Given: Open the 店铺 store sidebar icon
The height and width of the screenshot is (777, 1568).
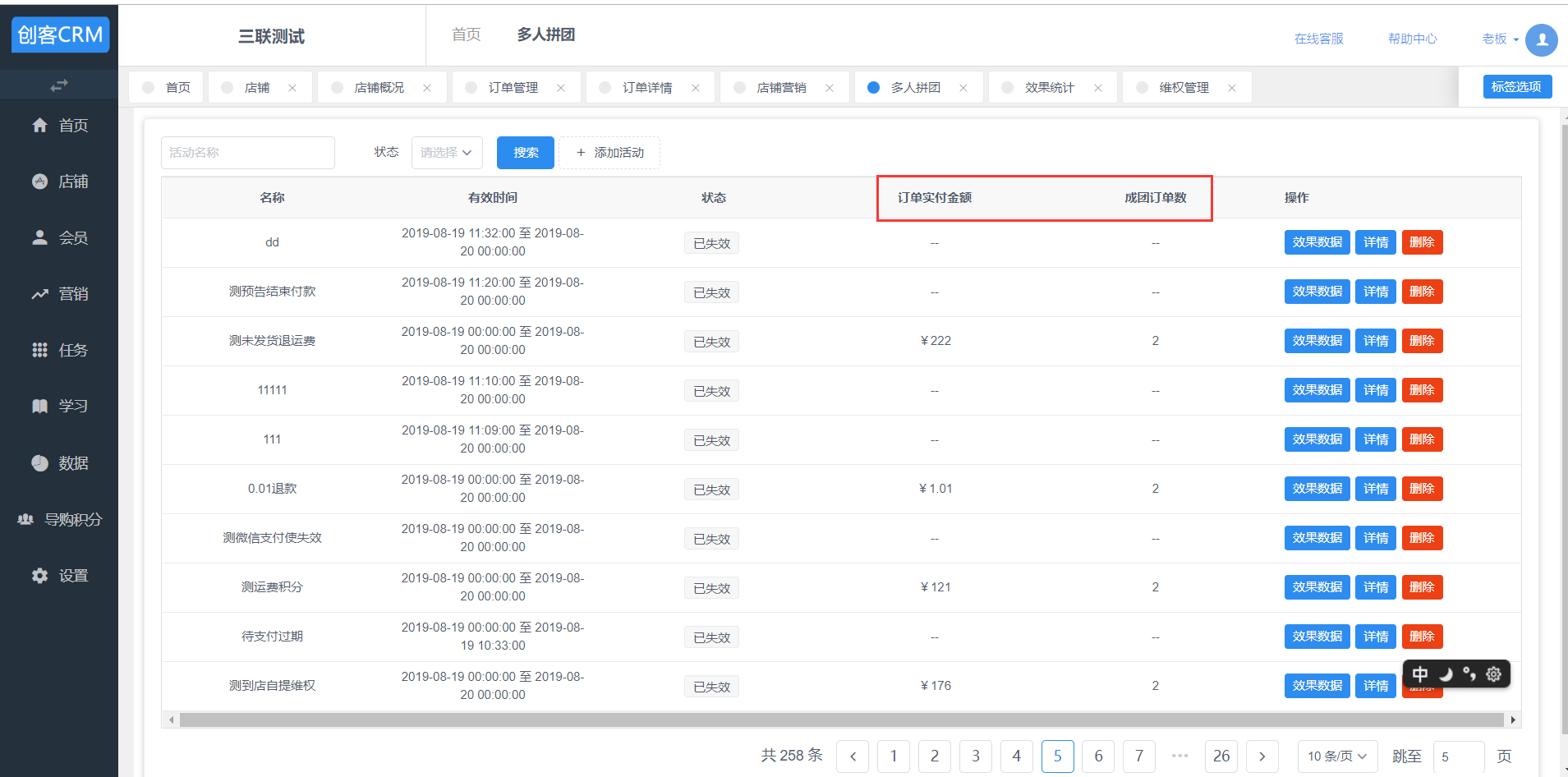Looking at the screenshot, I should click(x=39, y=182).
